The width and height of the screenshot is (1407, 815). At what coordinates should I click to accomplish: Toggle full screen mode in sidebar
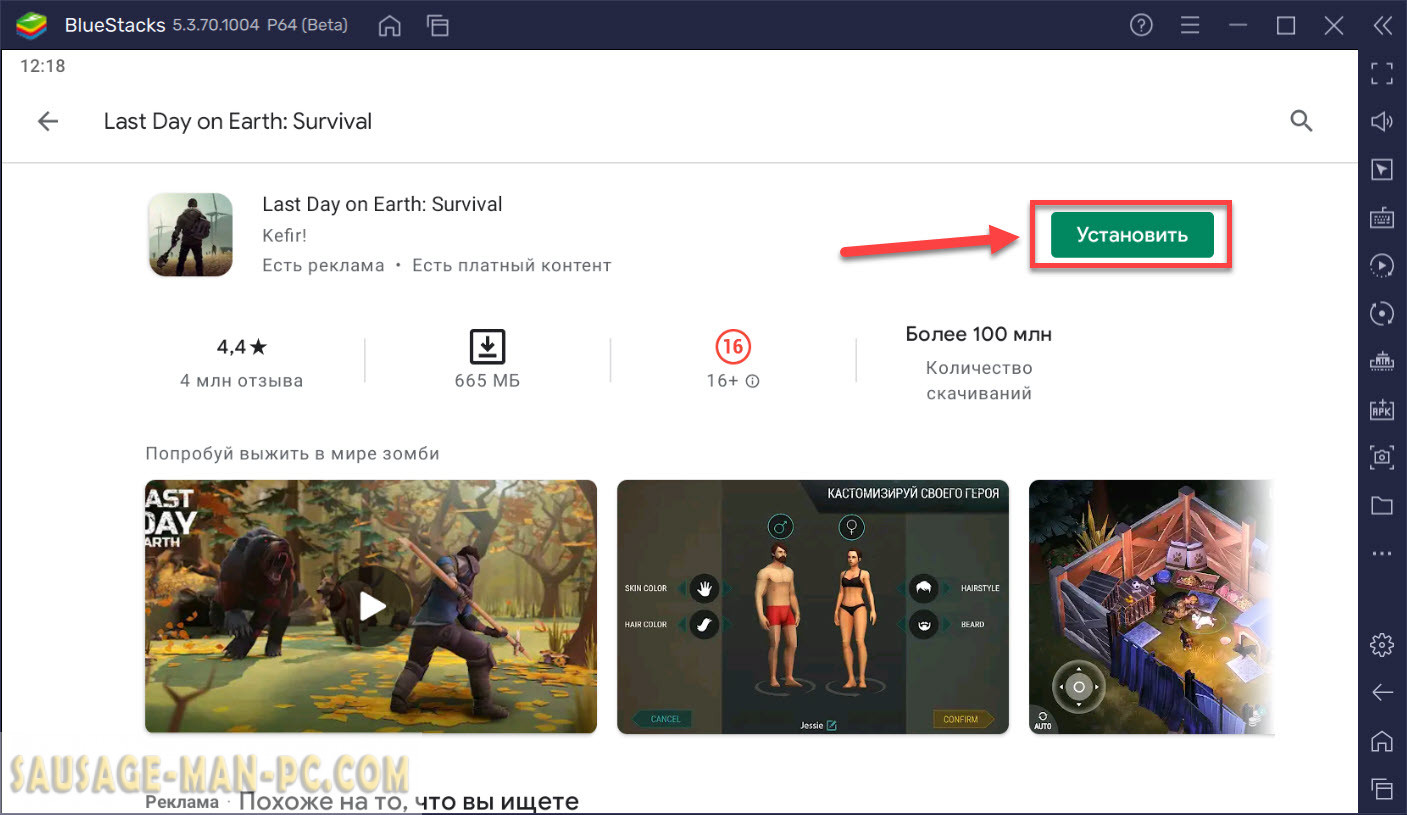pyautogui.click(x=1382, y=72)
